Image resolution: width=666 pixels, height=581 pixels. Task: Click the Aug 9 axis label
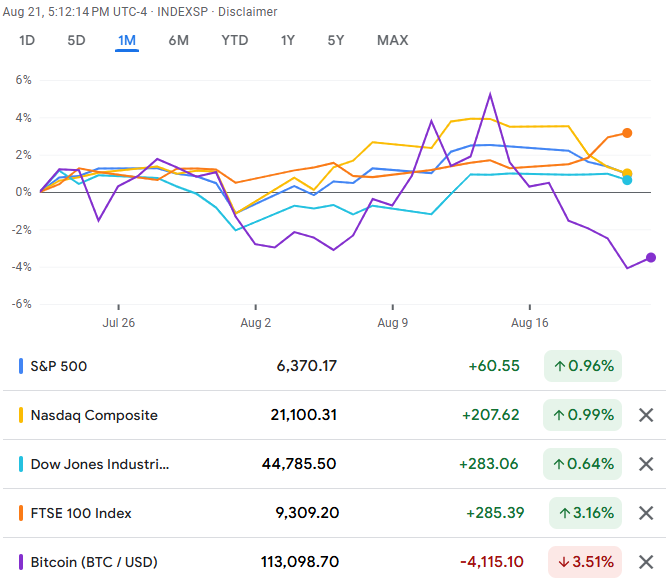pyautogui.click(x=393, y=323)
